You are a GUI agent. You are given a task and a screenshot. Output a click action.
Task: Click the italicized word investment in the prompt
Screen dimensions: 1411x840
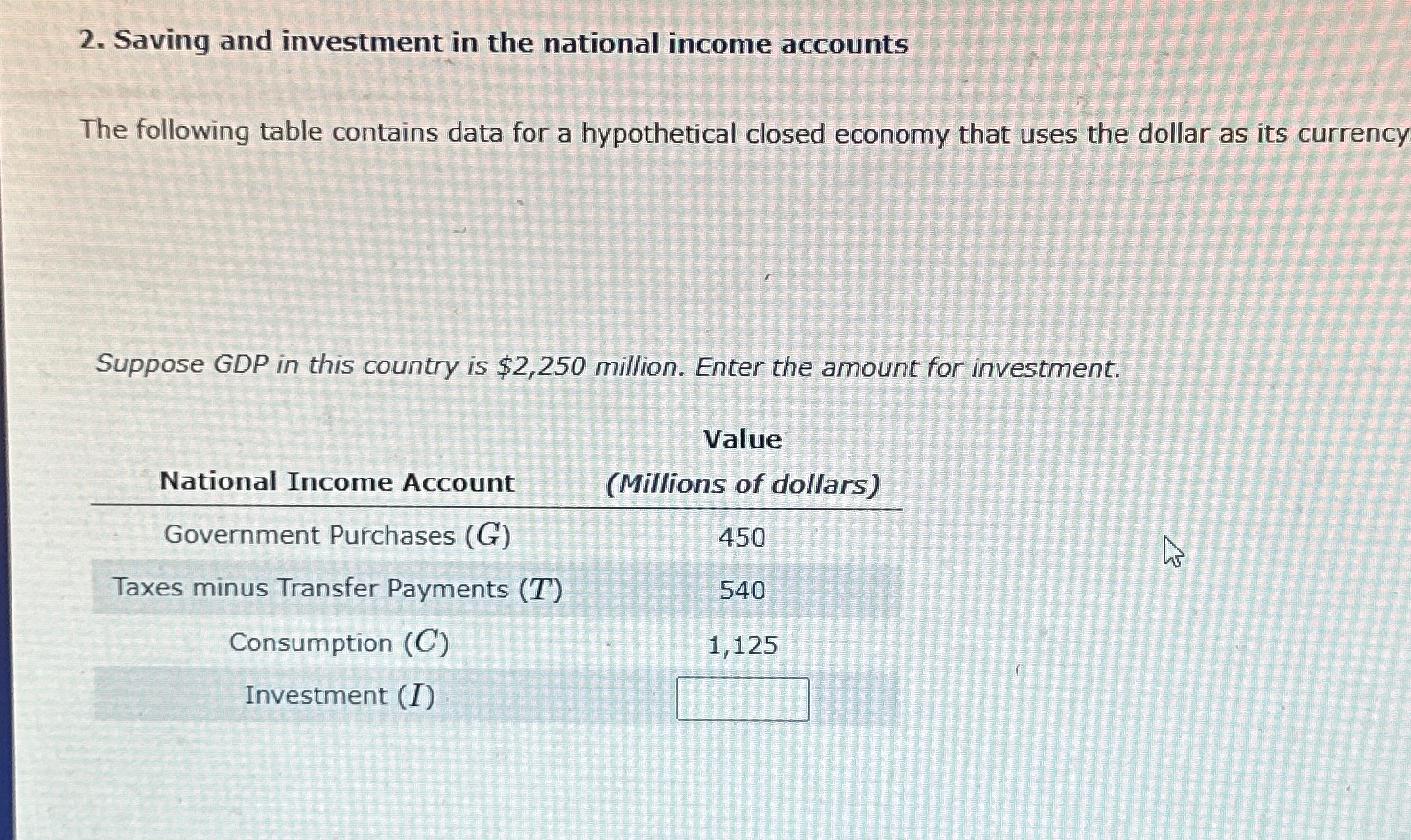(1046, 367)
